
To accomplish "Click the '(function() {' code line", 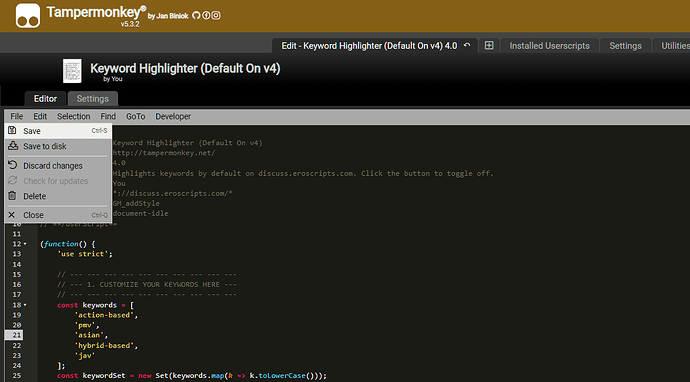I will (x=67, y=244).
